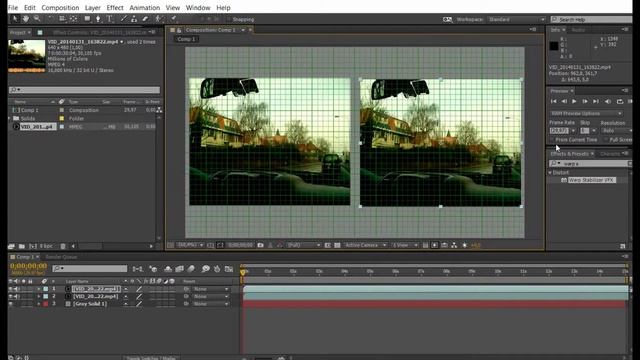640x360 pixels.
Task: Toggle Snapping checkbox in toolbar
Action: [x=229, y=19]
